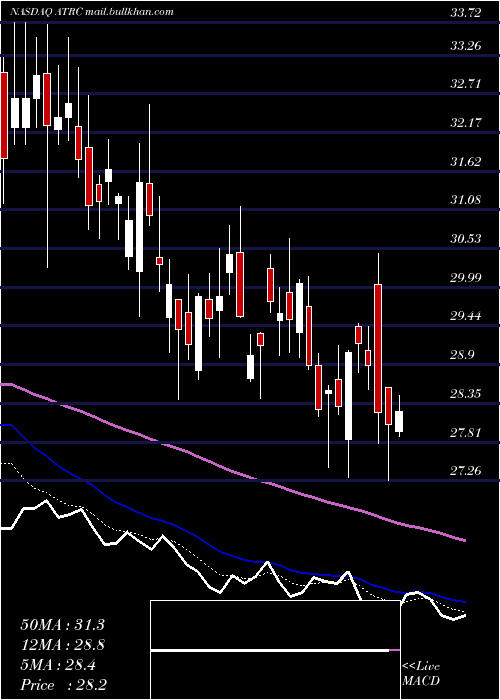Click the tall red candle spanning 28.35 to 29.99
The height and width of the screenshot is (700, 500).
coord(378,348)
